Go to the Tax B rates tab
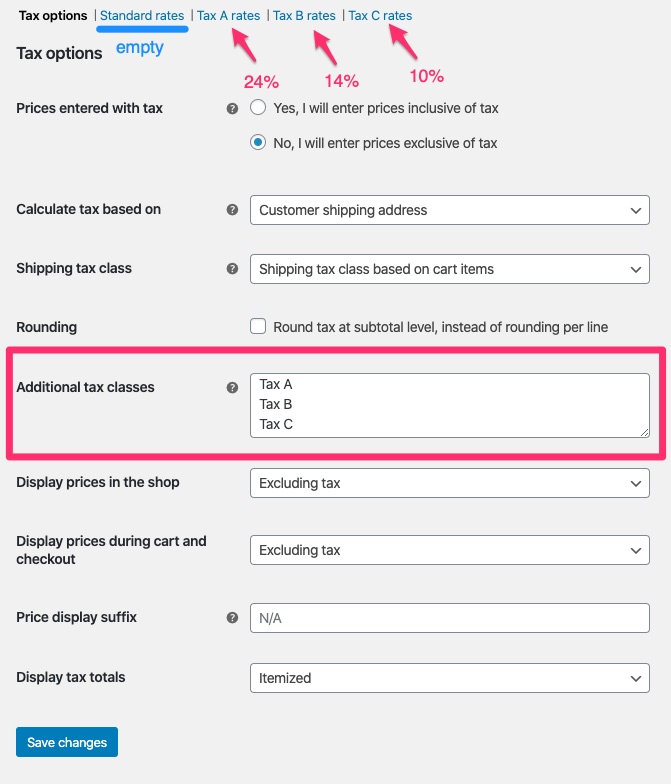The width and height of the screenshot is (671, 784). (x=304, y=16)
